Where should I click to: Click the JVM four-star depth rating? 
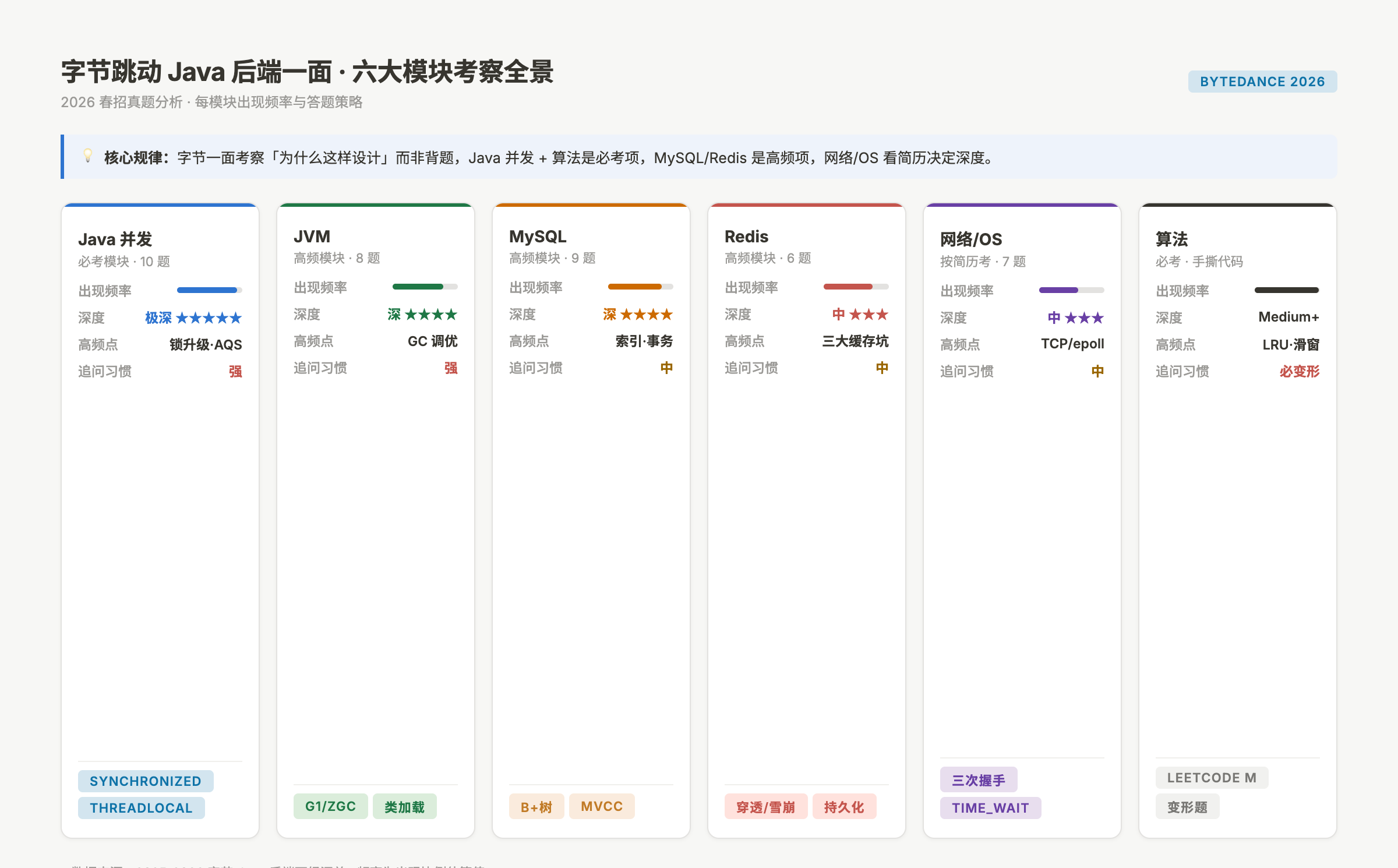(x=431, y=315)
